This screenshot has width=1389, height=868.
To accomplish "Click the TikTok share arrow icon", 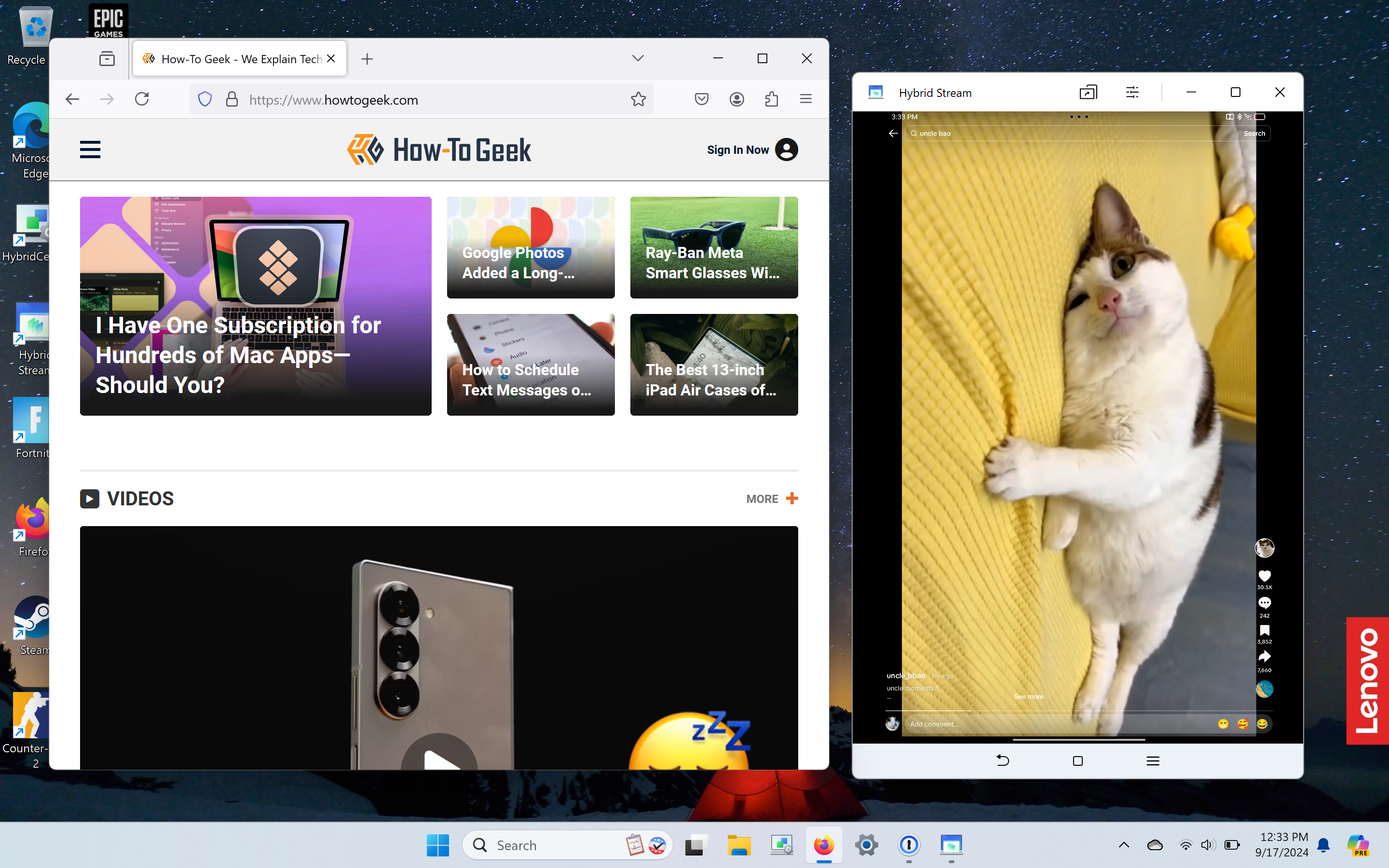I will point(1264,656).
